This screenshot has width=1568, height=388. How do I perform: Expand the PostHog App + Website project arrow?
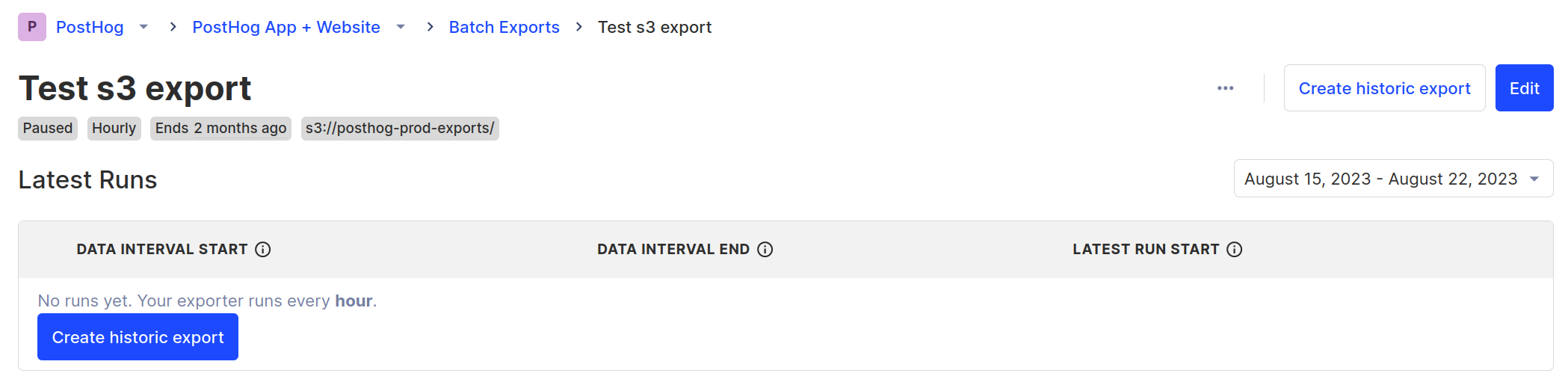click(x=401, y=27)
